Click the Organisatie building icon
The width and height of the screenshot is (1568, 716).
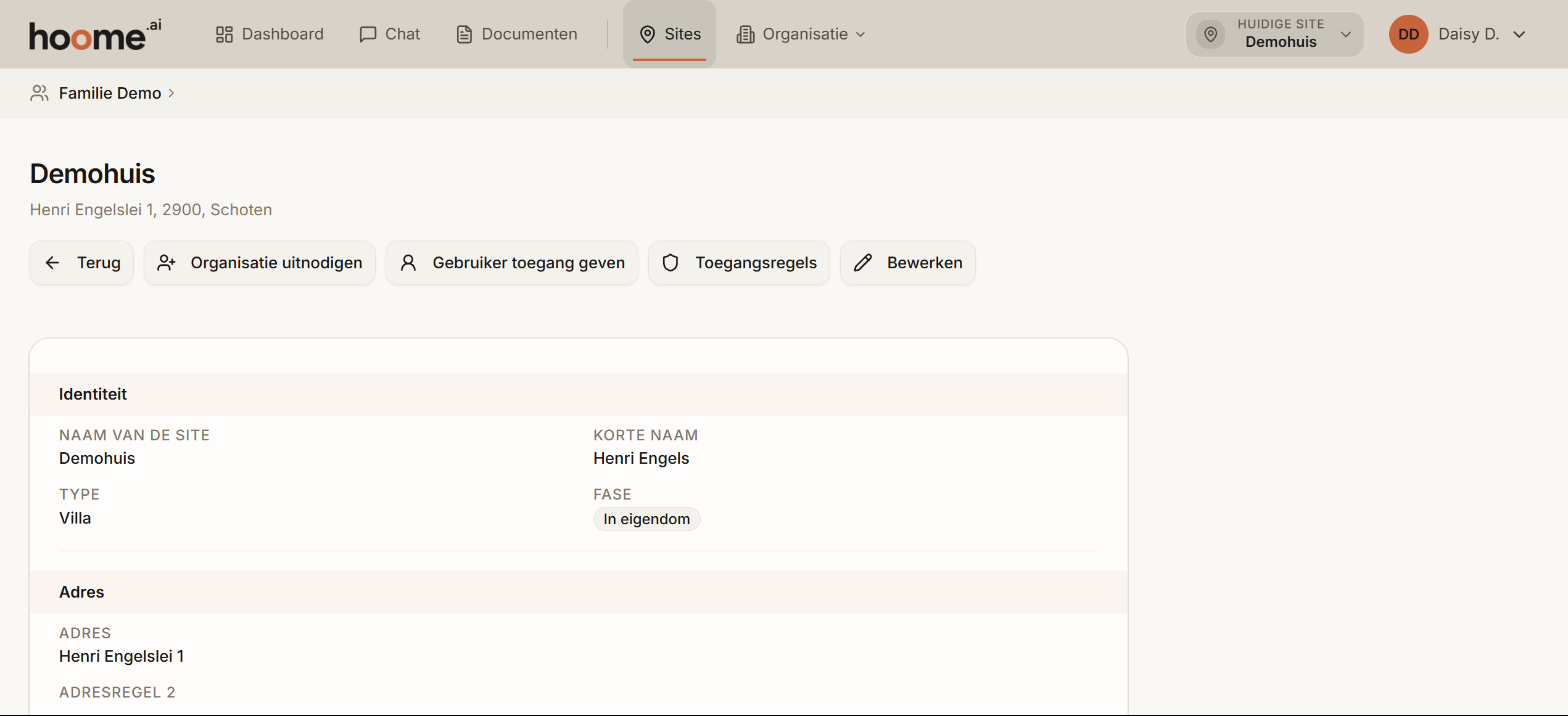[745, 34]
